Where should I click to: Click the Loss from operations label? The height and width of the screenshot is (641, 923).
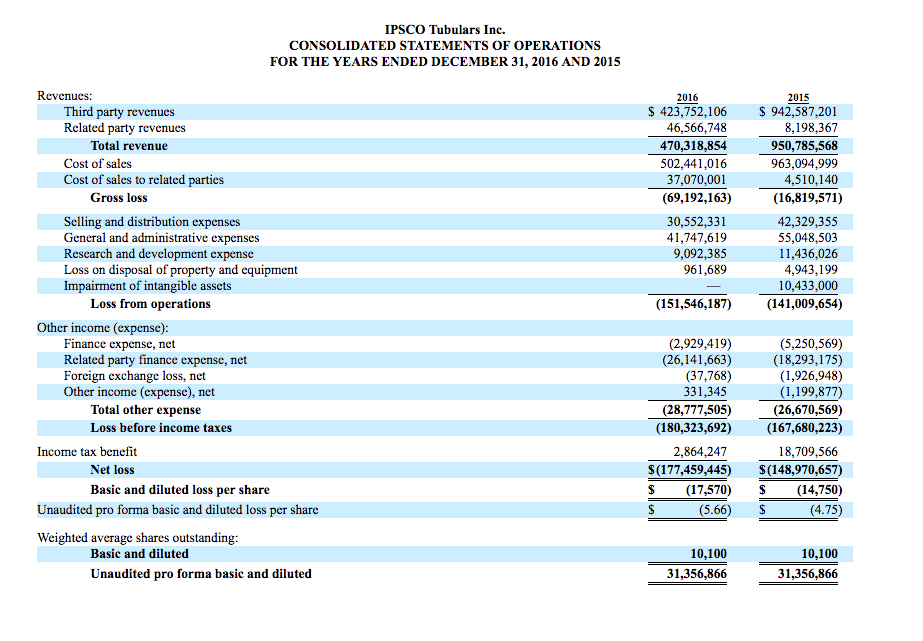click(151, 304)
